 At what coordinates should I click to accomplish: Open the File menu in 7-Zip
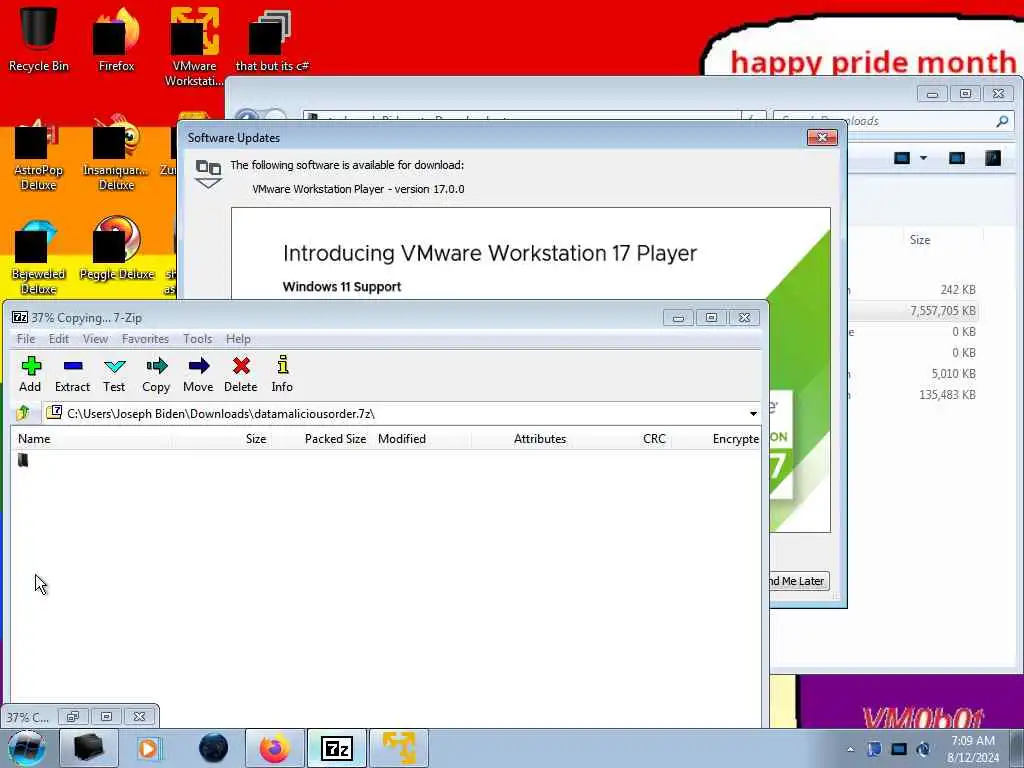pyautogui.click(x=26, y=338)
